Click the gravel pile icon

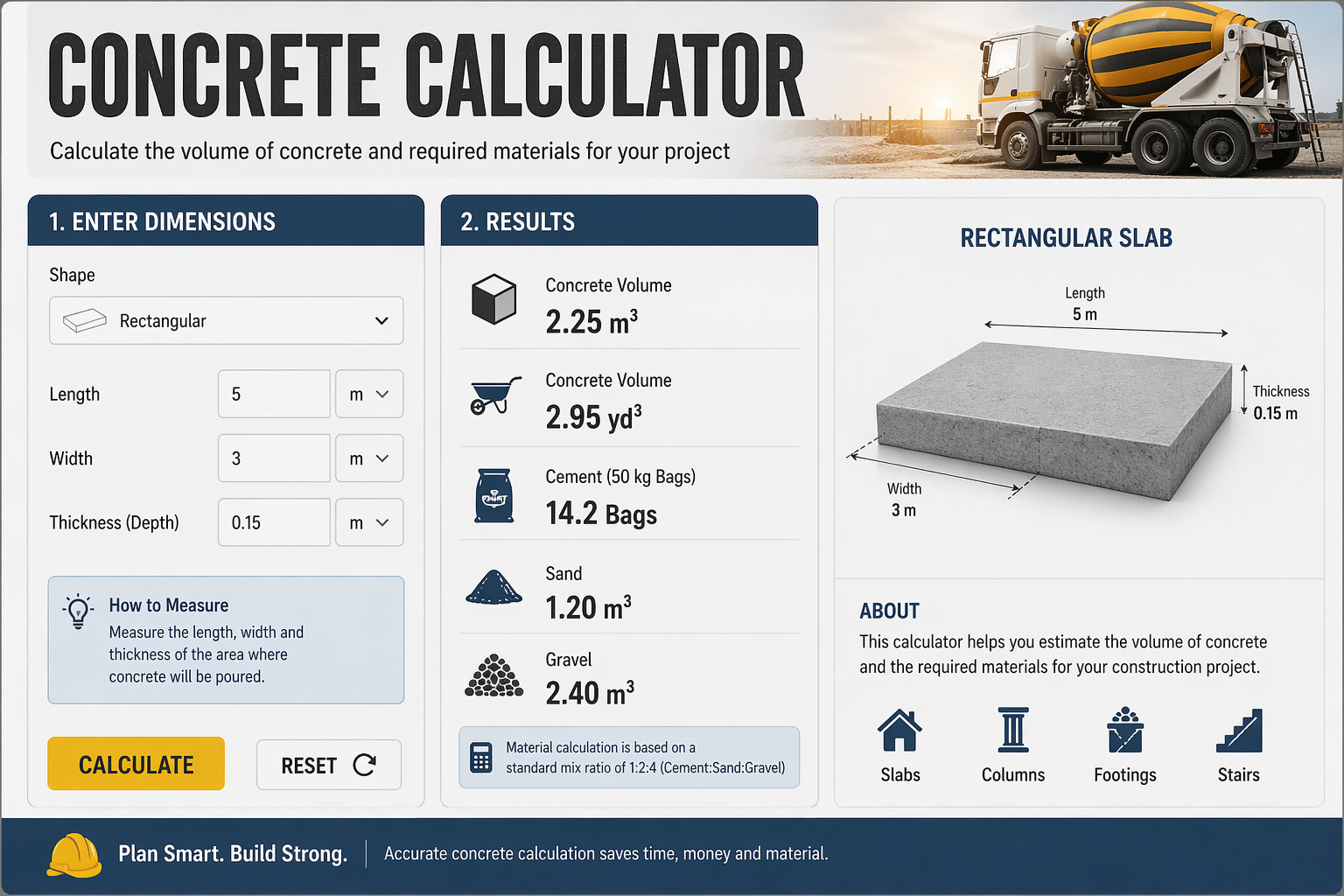coord(494,675)
